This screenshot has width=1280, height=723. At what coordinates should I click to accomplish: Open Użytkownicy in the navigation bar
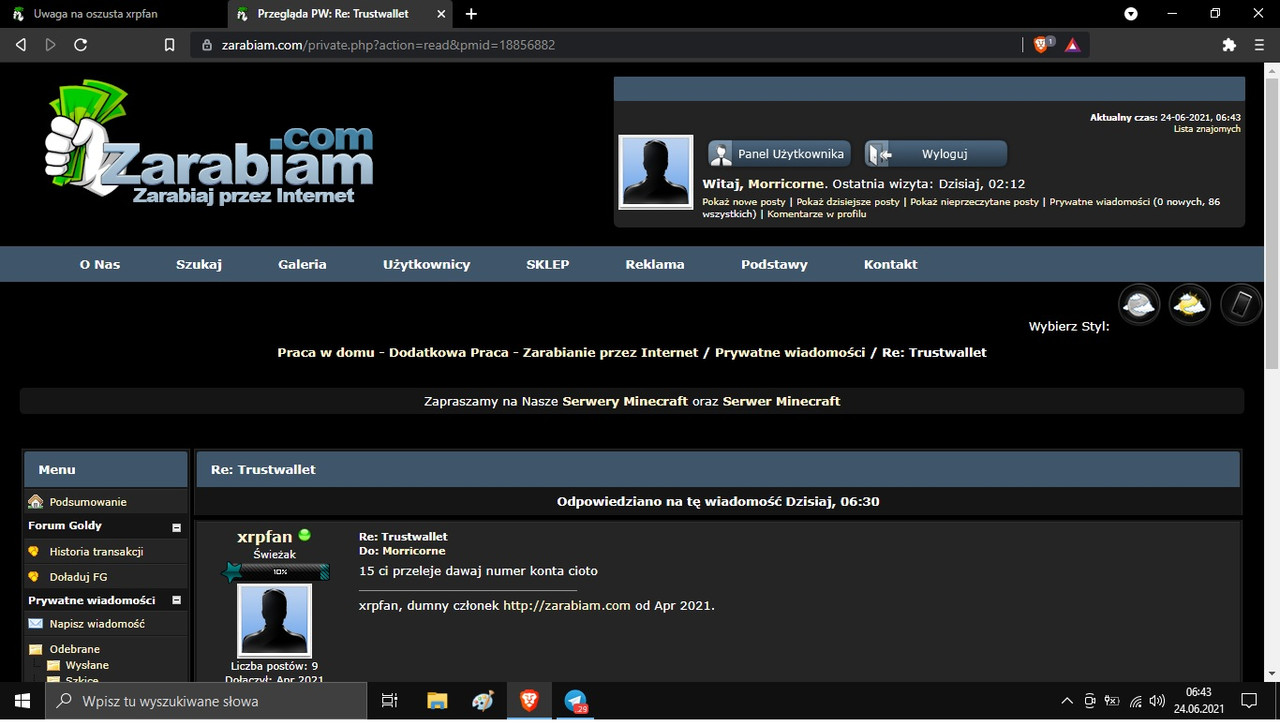click(427, 264)
